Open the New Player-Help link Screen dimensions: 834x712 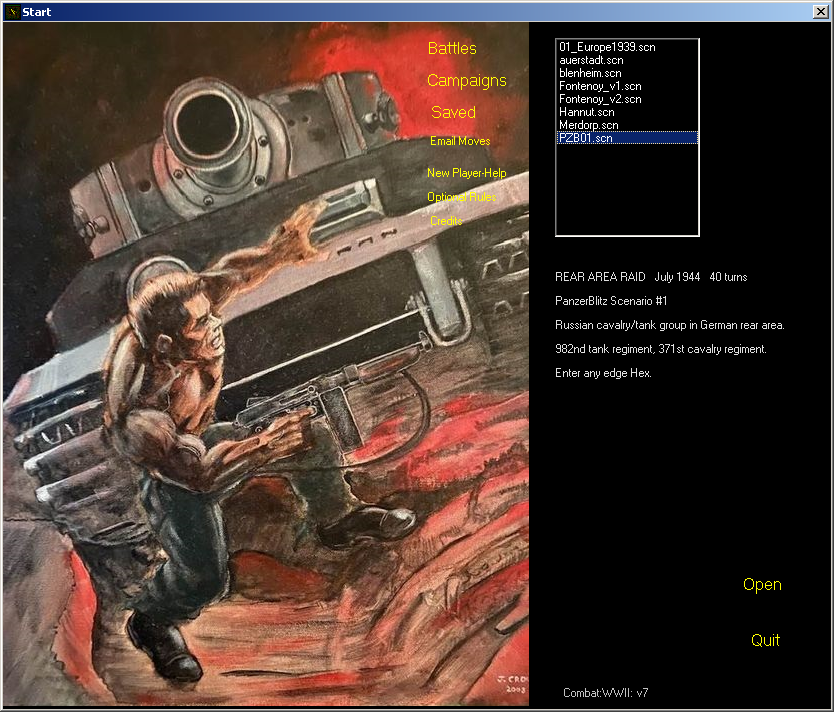tap(466, 173)
